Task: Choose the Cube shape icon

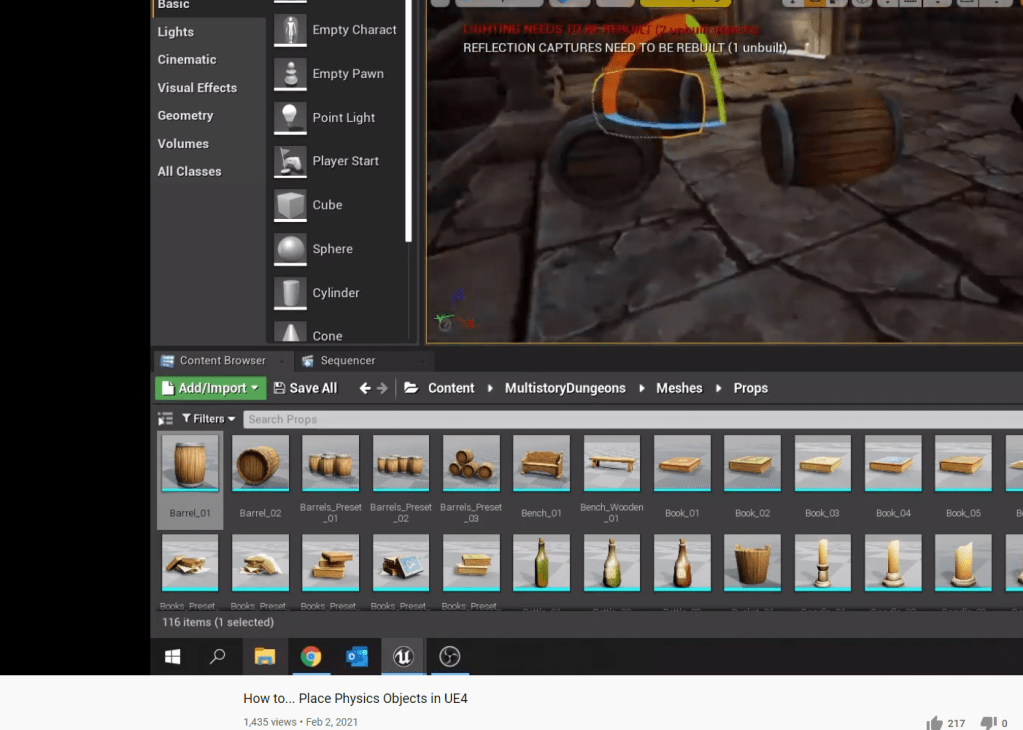Action: coord(290,205)
